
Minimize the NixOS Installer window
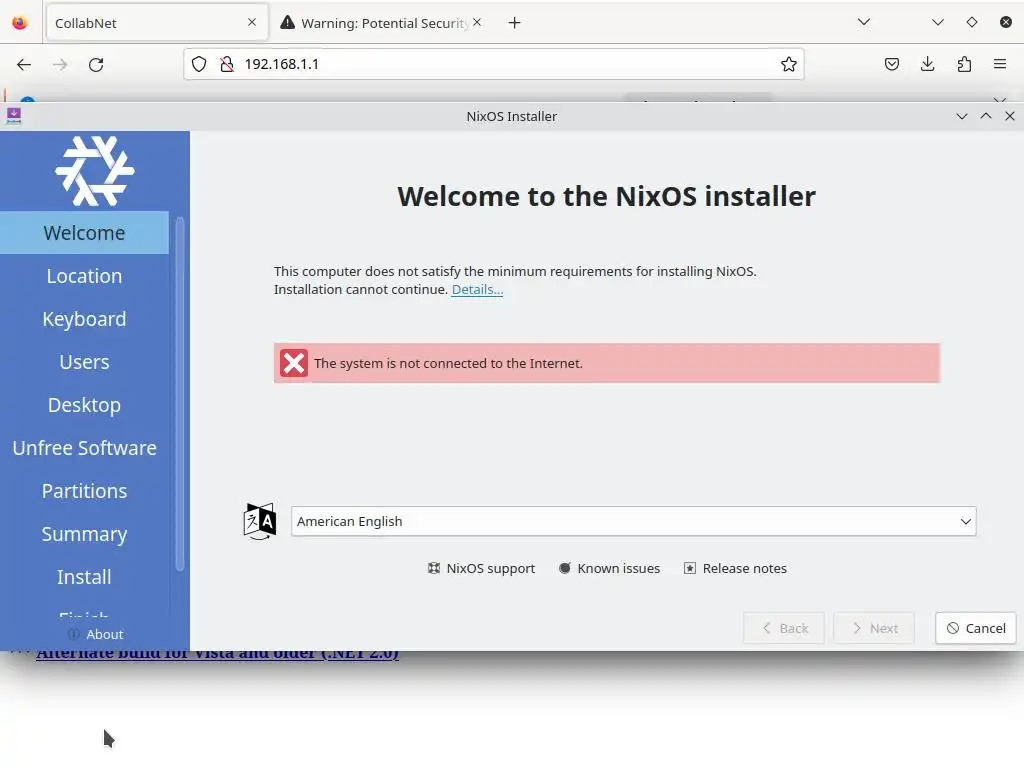[961, 116]
